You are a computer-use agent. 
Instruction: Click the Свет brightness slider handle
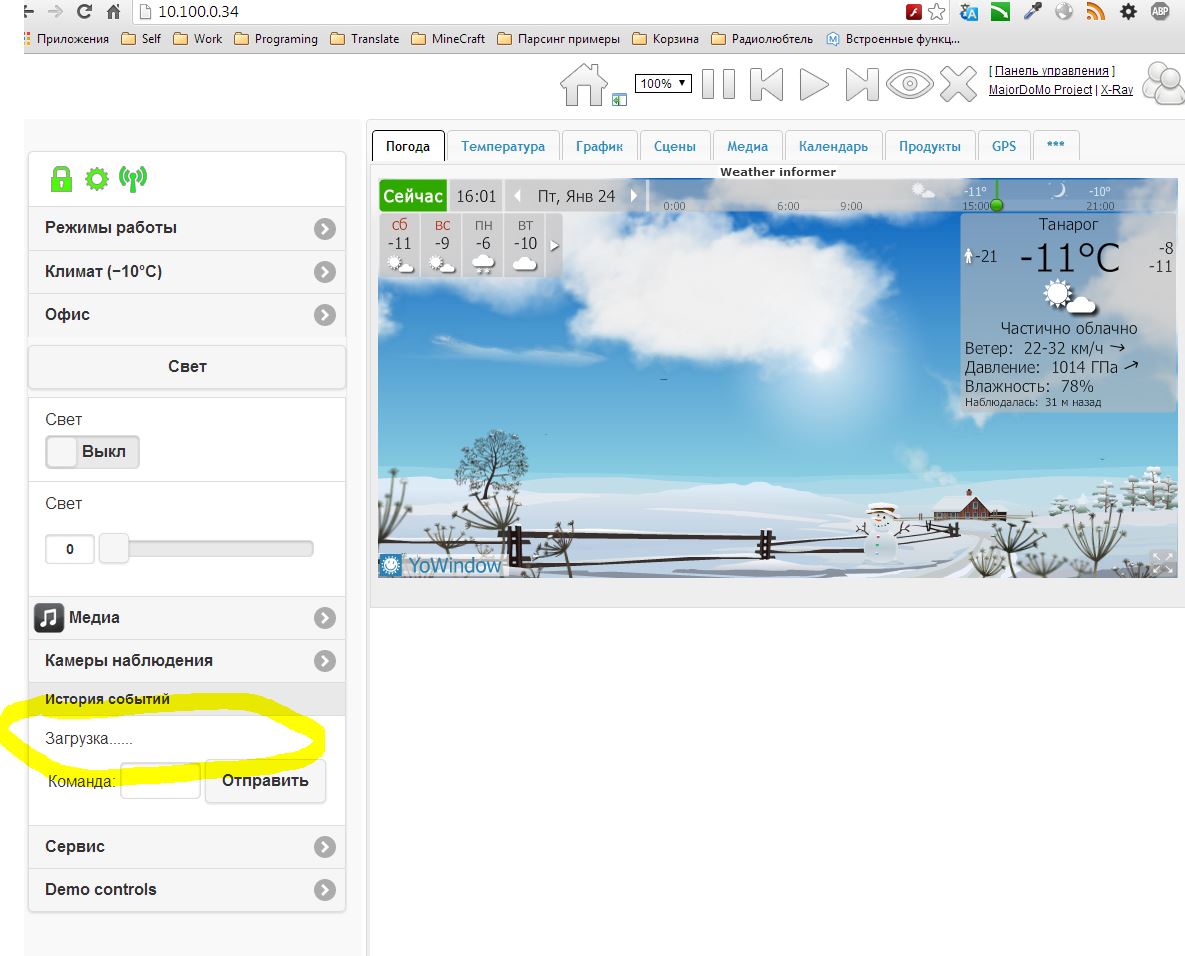tap(114, 549)
